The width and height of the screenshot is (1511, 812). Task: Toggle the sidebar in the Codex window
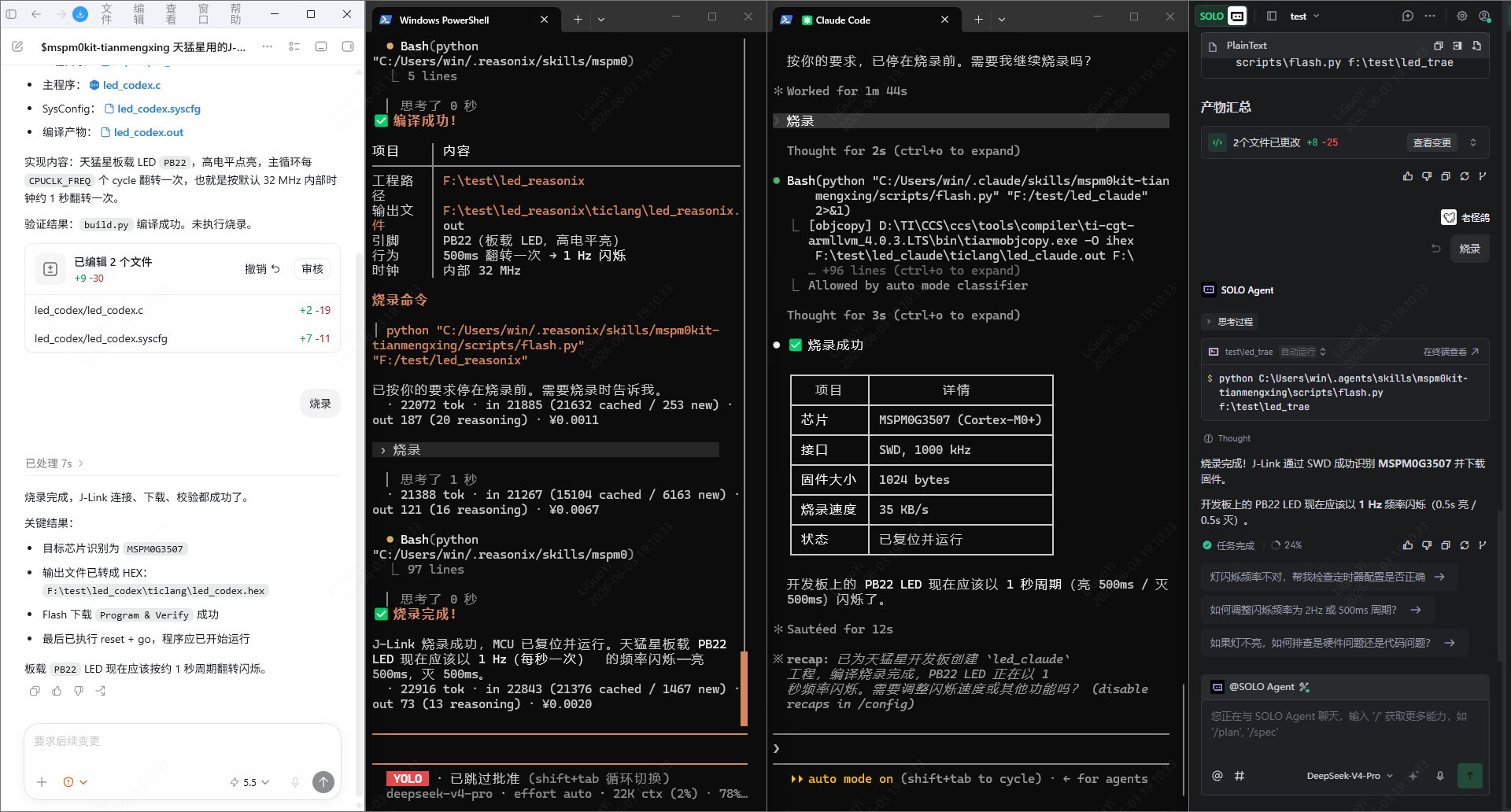coord(11,14)
